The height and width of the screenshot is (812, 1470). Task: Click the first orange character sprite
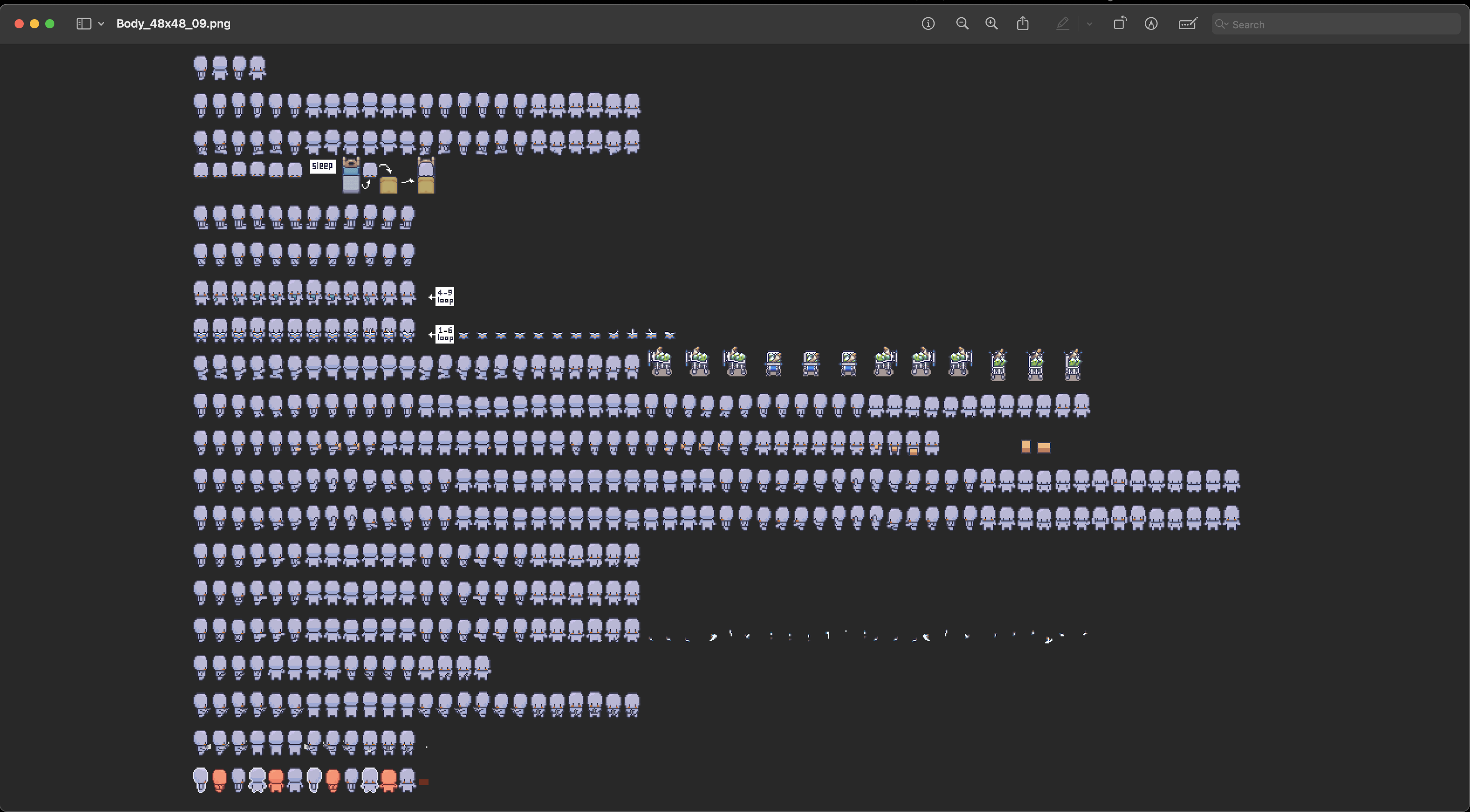[x=219, y=779]
